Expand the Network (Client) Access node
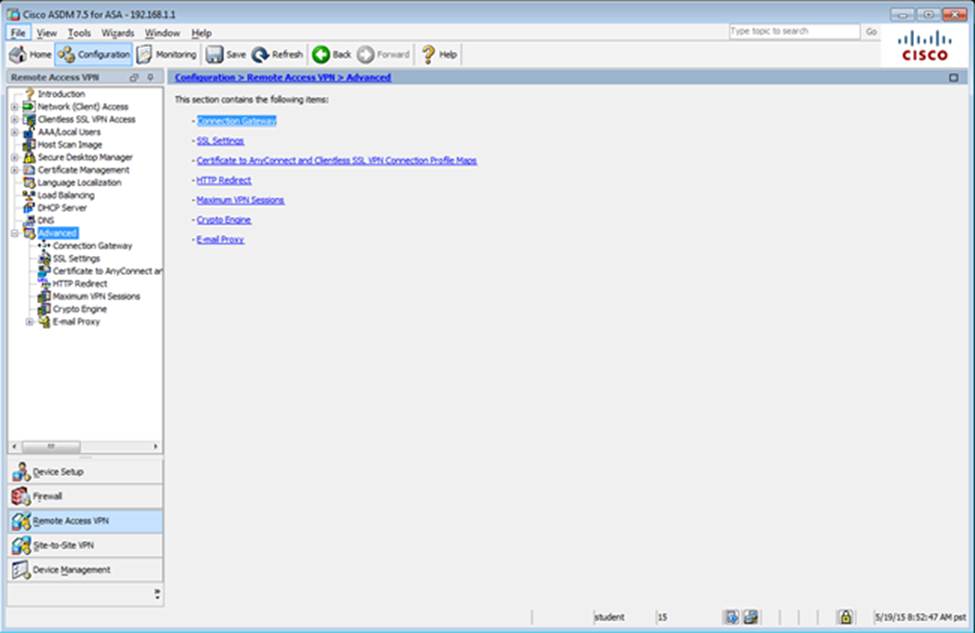This screenshot has height=633, width=975. pos(14,107)
